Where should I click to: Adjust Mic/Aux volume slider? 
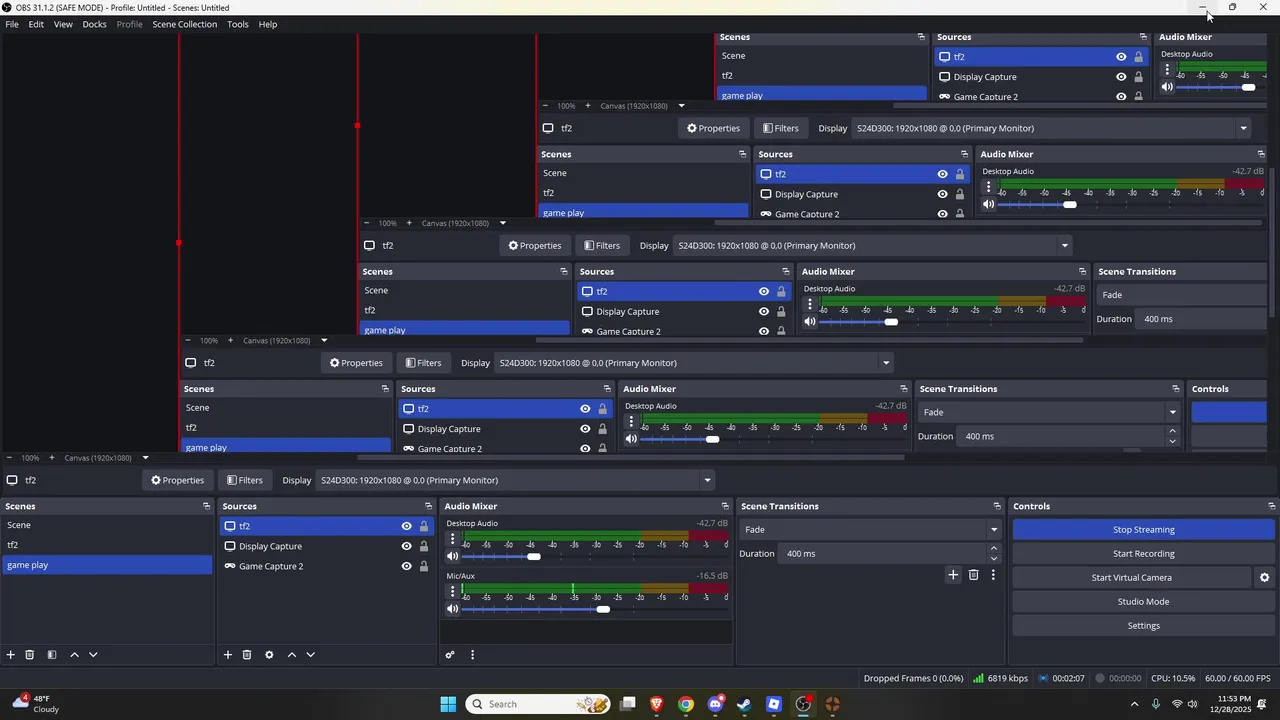(603, 609)
